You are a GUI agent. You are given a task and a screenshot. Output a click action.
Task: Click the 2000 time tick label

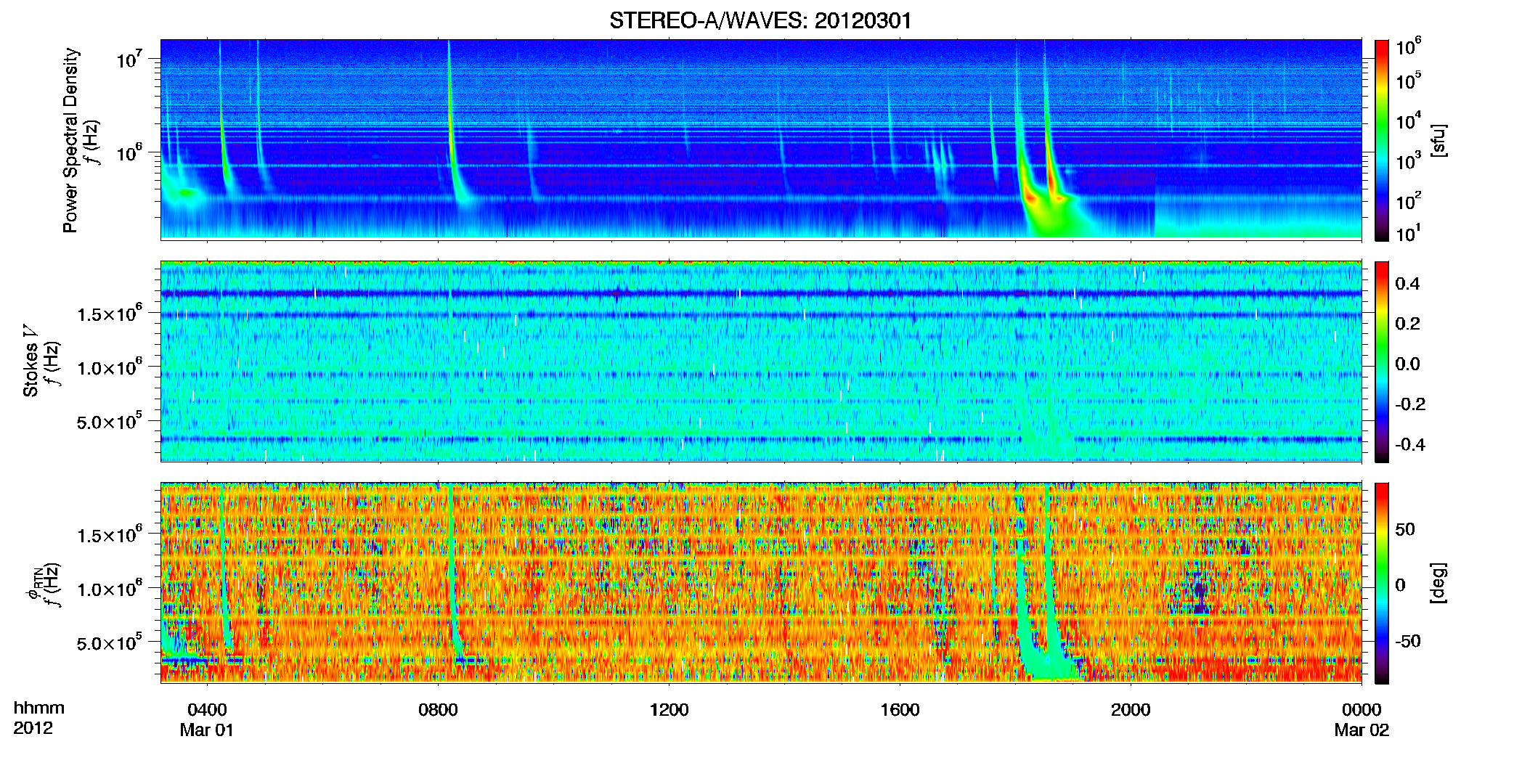[1131, 709]
